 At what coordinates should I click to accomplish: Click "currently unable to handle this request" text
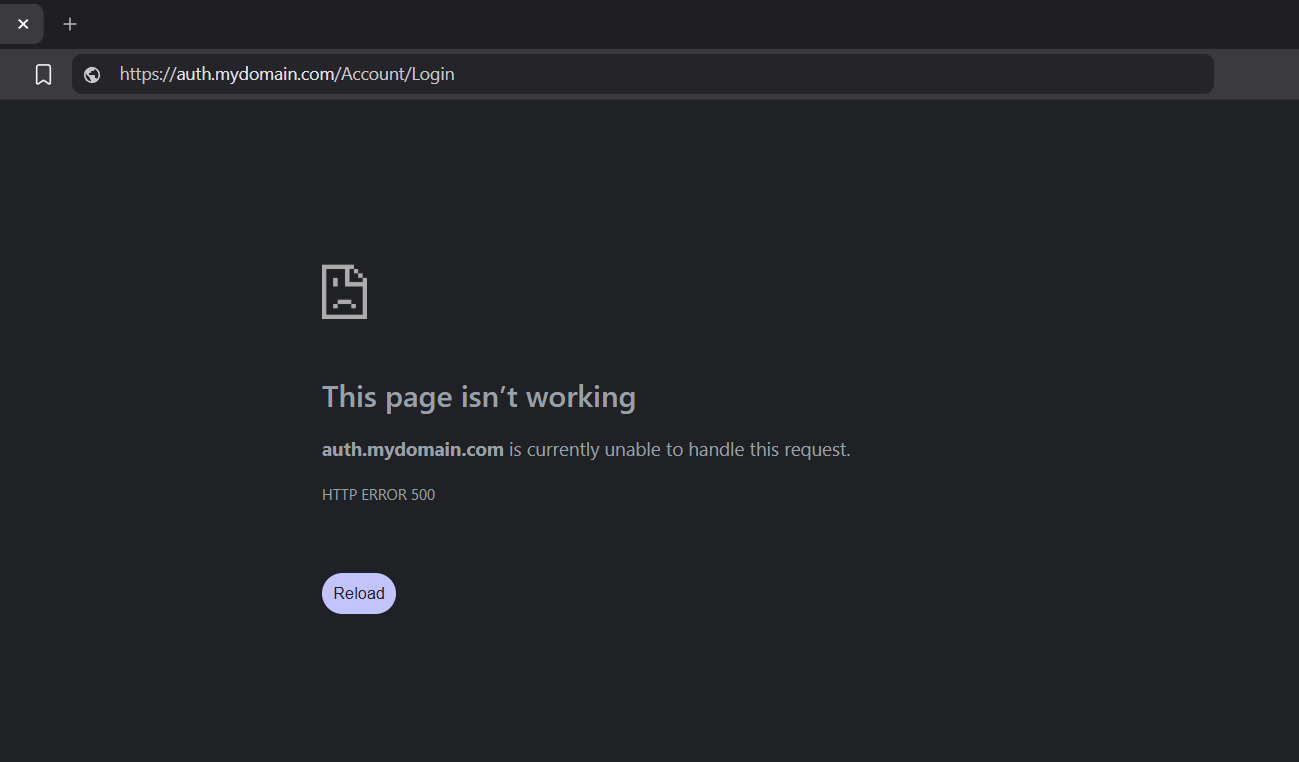(x=688, y=450)
